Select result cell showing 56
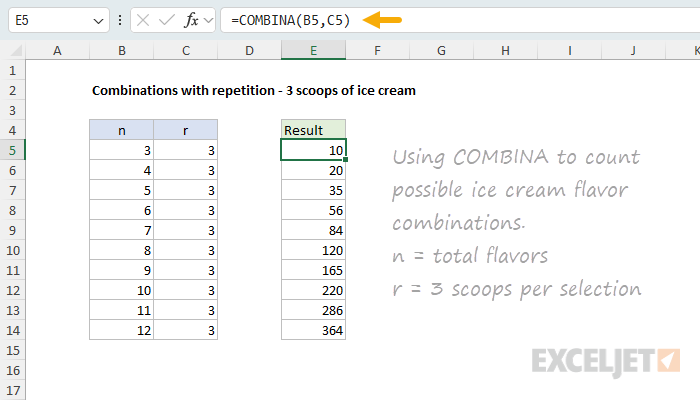This screenshot has height=400, width=700. click(x=313, y=210)
